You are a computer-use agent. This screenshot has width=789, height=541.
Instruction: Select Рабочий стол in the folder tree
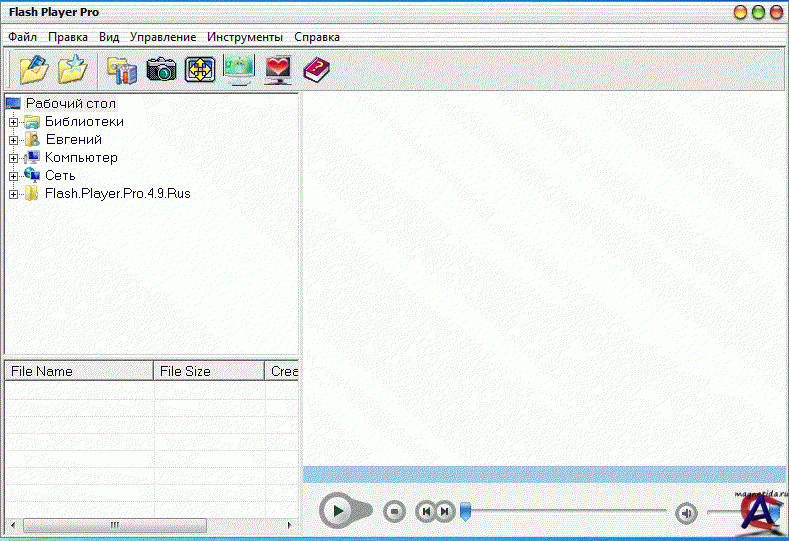(70, 103)
